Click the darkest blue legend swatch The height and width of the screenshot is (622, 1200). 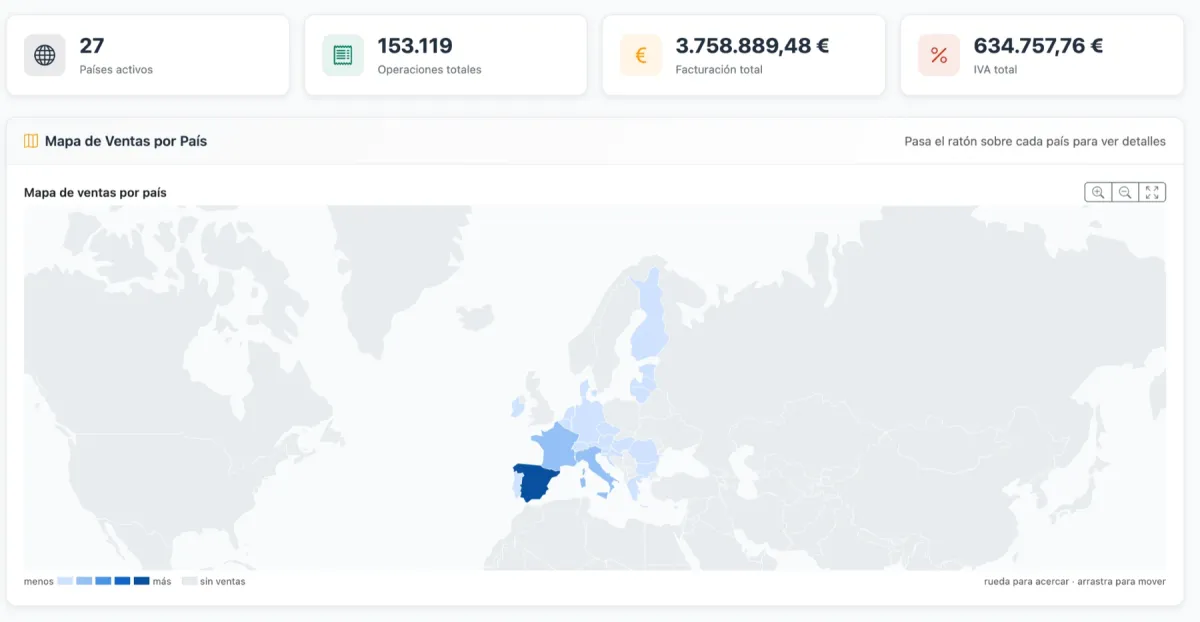pos(141,581)
